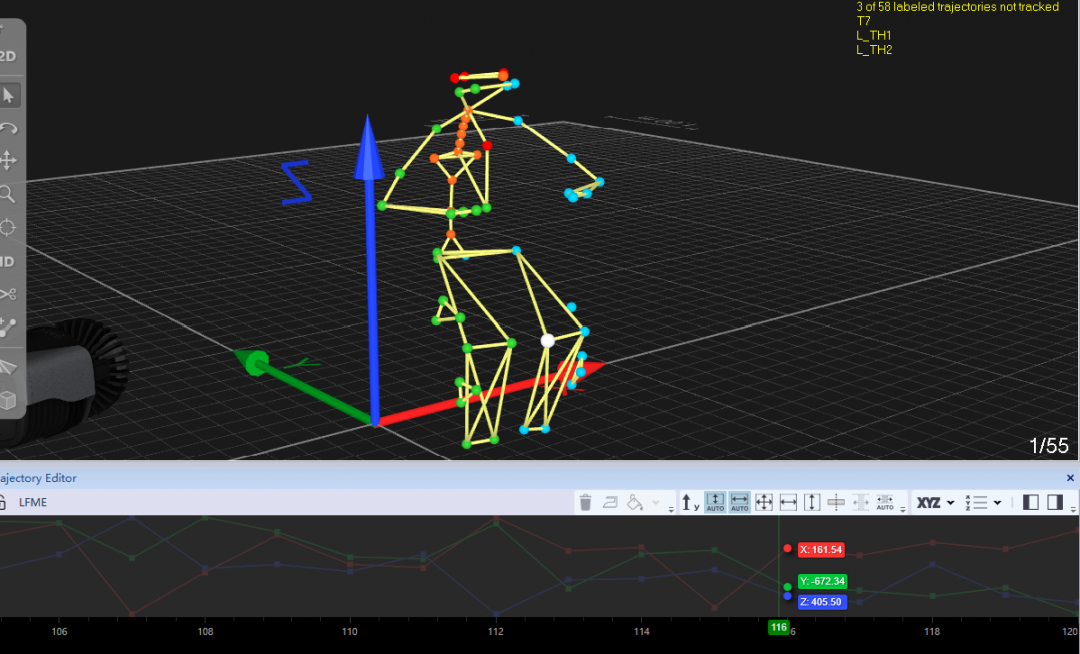This screenshot has height=654, width=1080.
Task: Toggle auto vertical zoom button
Action: tap(715, 502)
